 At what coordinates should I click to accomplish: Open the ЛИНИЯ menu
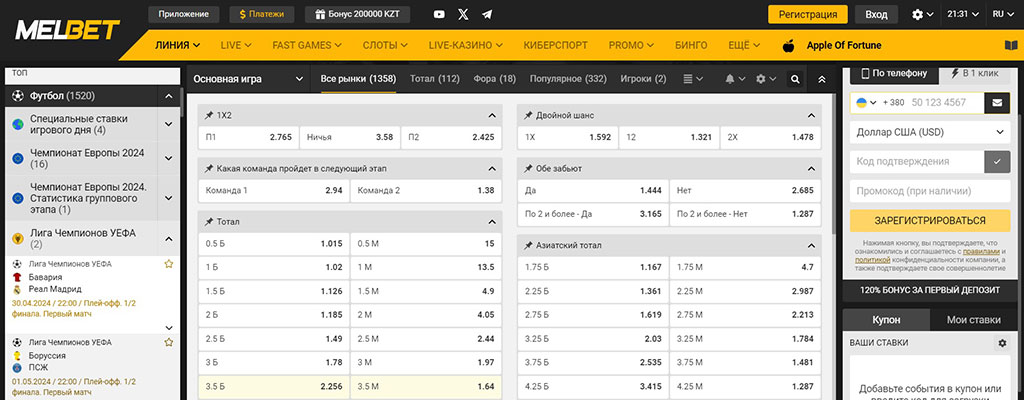(x=177, y=46)
